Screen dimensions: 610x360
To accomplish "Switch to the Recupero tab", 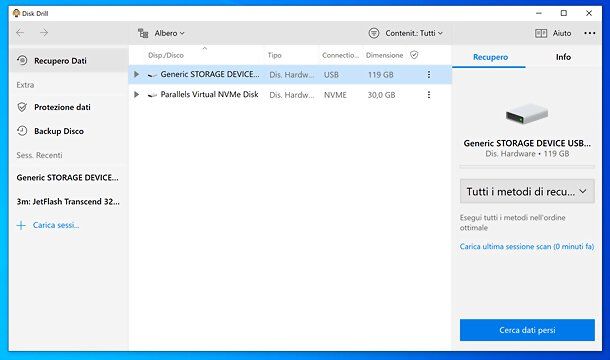I will point(490,57).
